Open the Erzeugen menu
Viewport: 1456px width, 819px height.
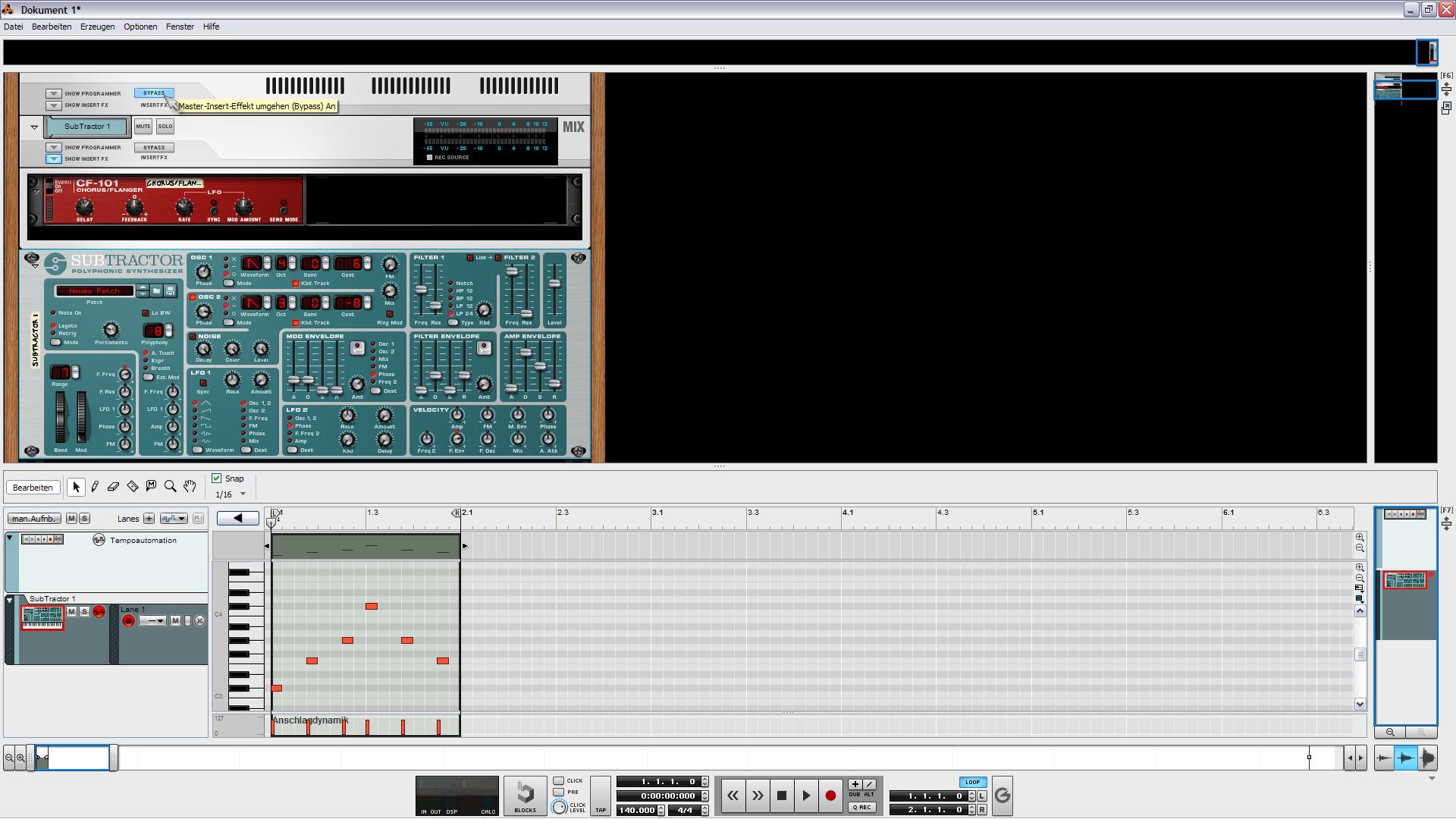coord(98,27)
